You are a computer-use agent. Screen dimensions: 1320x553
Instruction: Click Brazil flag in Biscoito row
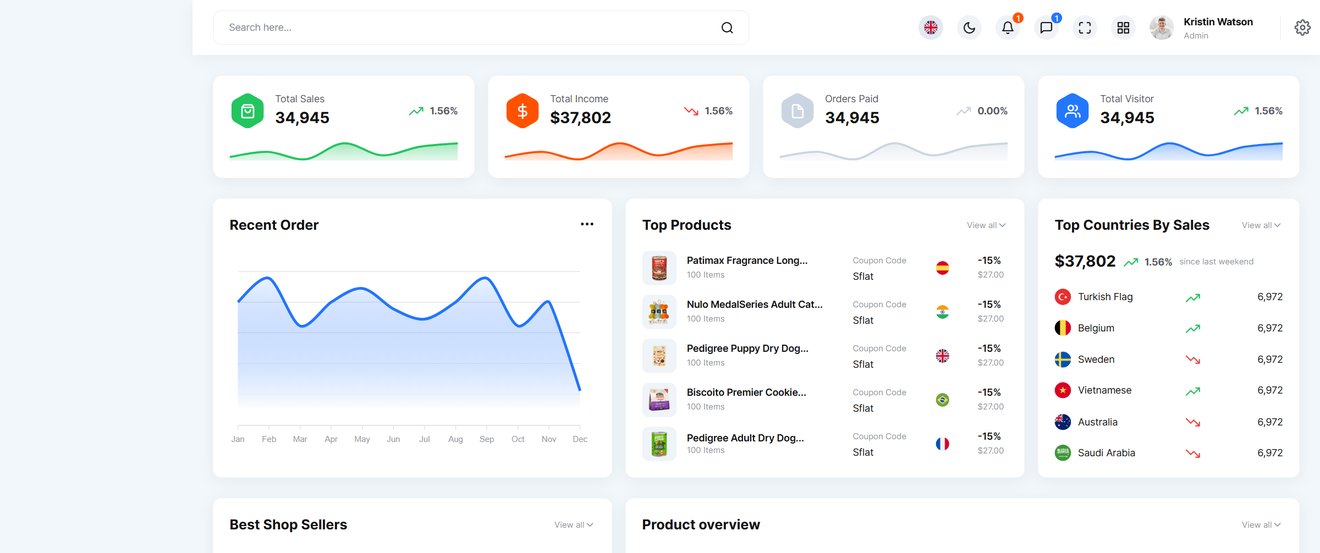click(x=942, y=400)
